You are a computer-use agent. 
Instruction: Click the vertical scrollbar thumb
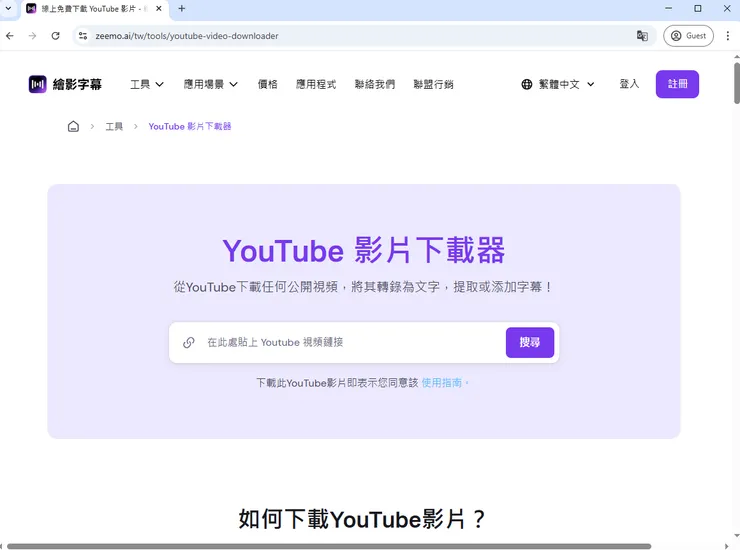(737, 83)
